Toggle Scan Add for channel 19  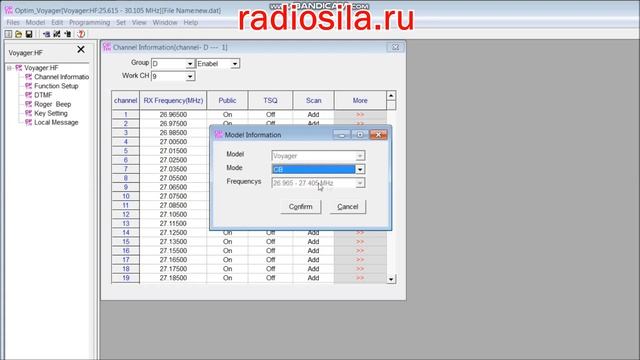click(313, 278)
